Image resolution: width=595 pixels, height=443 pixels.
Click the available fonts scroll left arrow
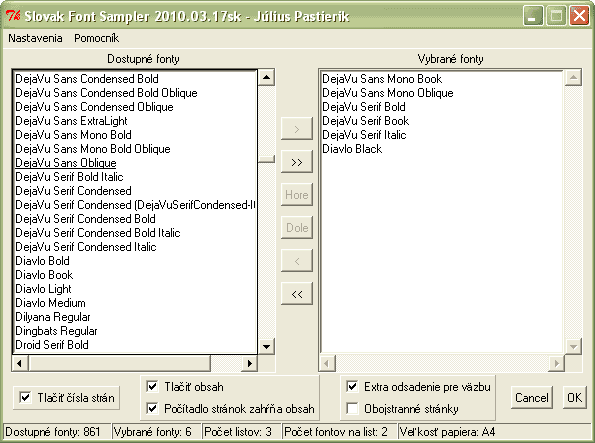20,363
